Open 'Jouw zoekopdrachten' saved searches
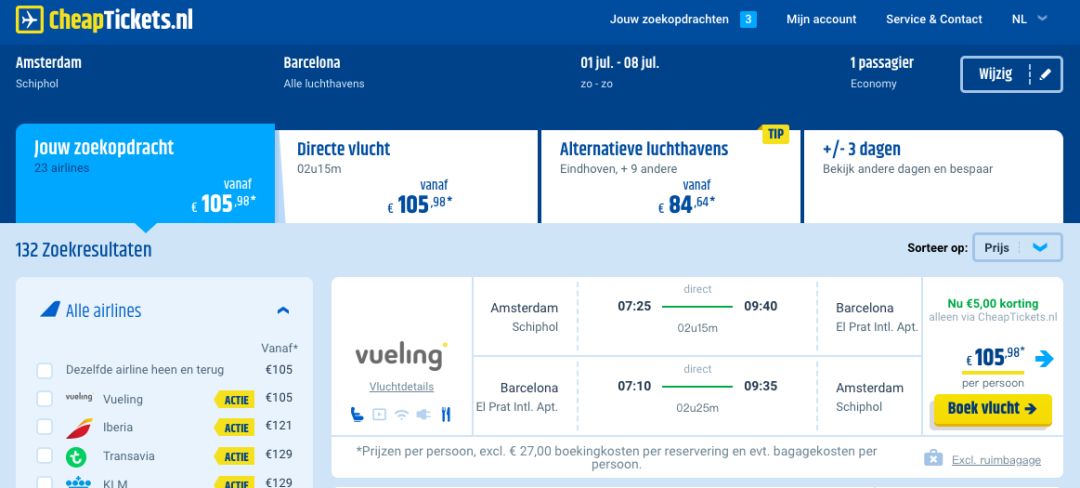1080x488 pixels. pos(682,19)
